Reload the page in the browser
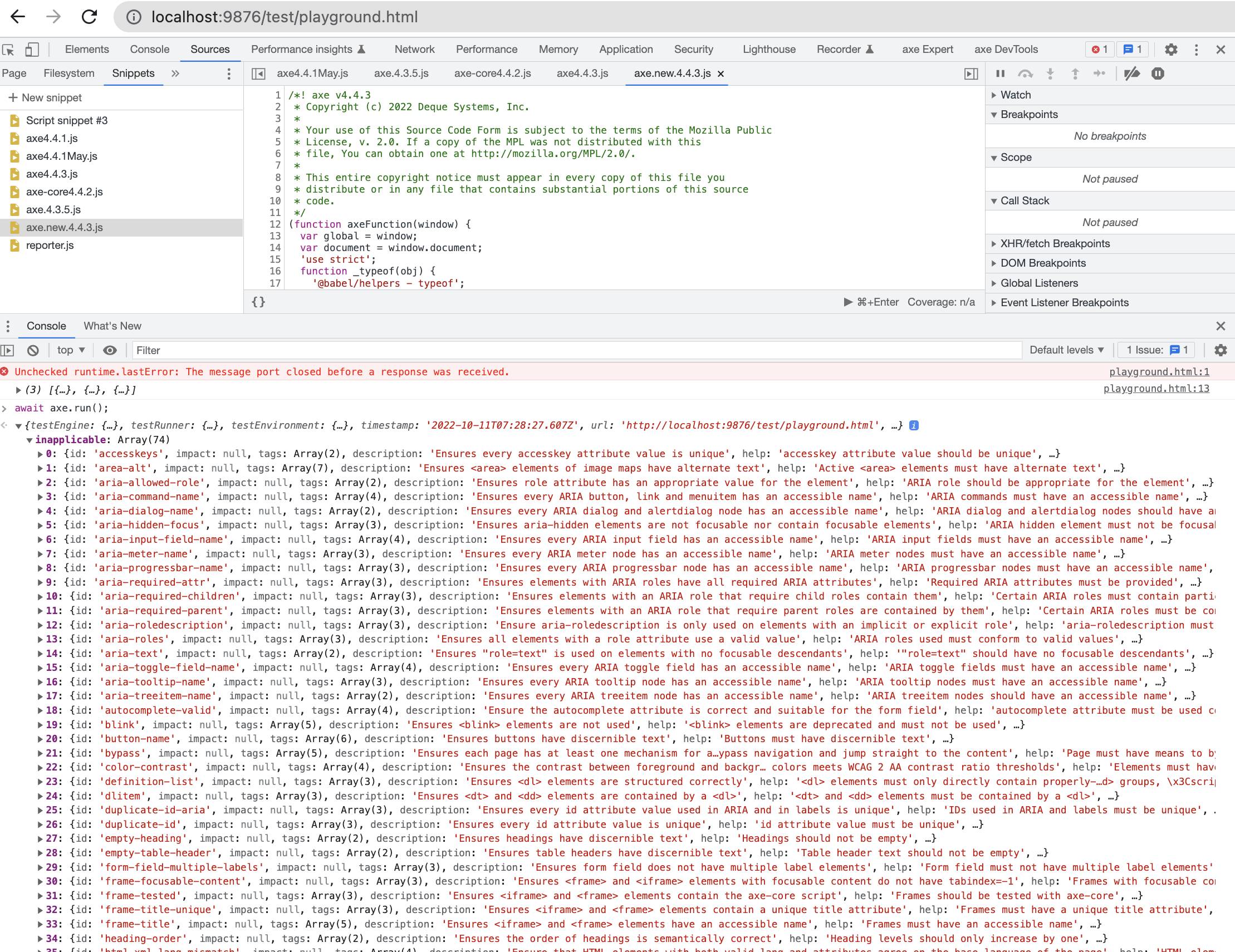 (x=89, y=17)
